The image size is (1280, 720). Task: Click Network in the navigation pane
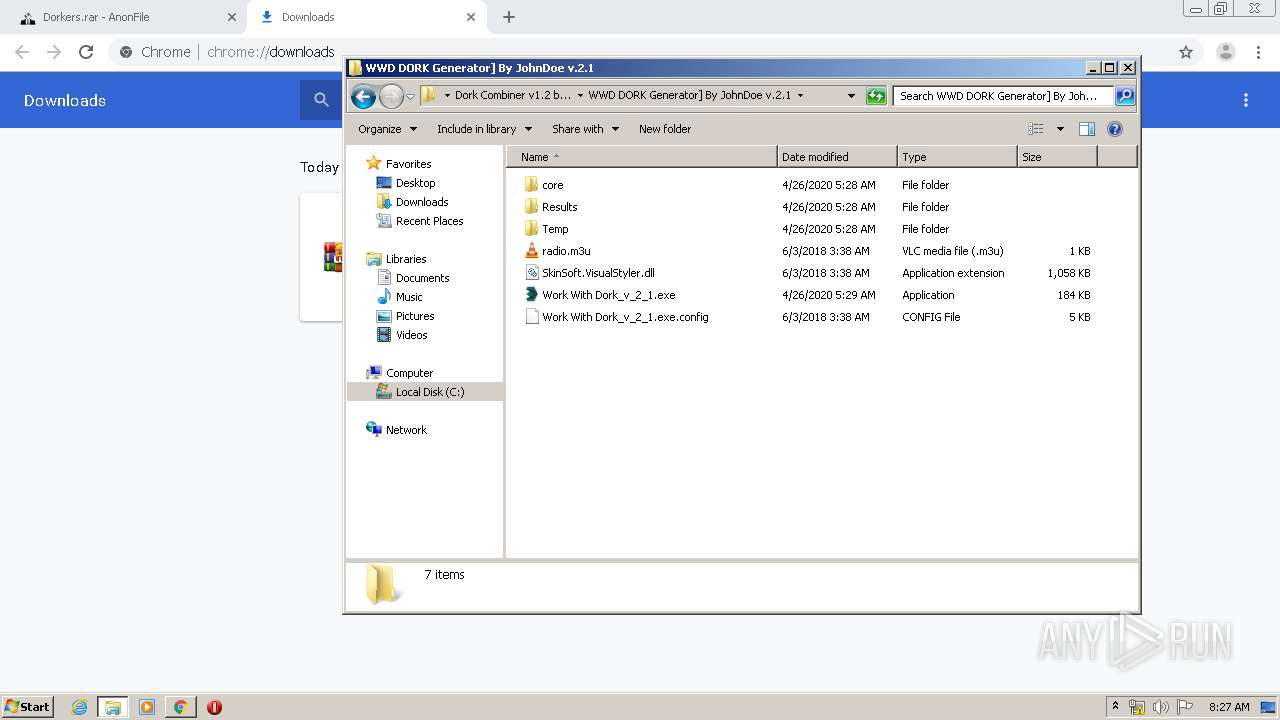pos(406,430)
